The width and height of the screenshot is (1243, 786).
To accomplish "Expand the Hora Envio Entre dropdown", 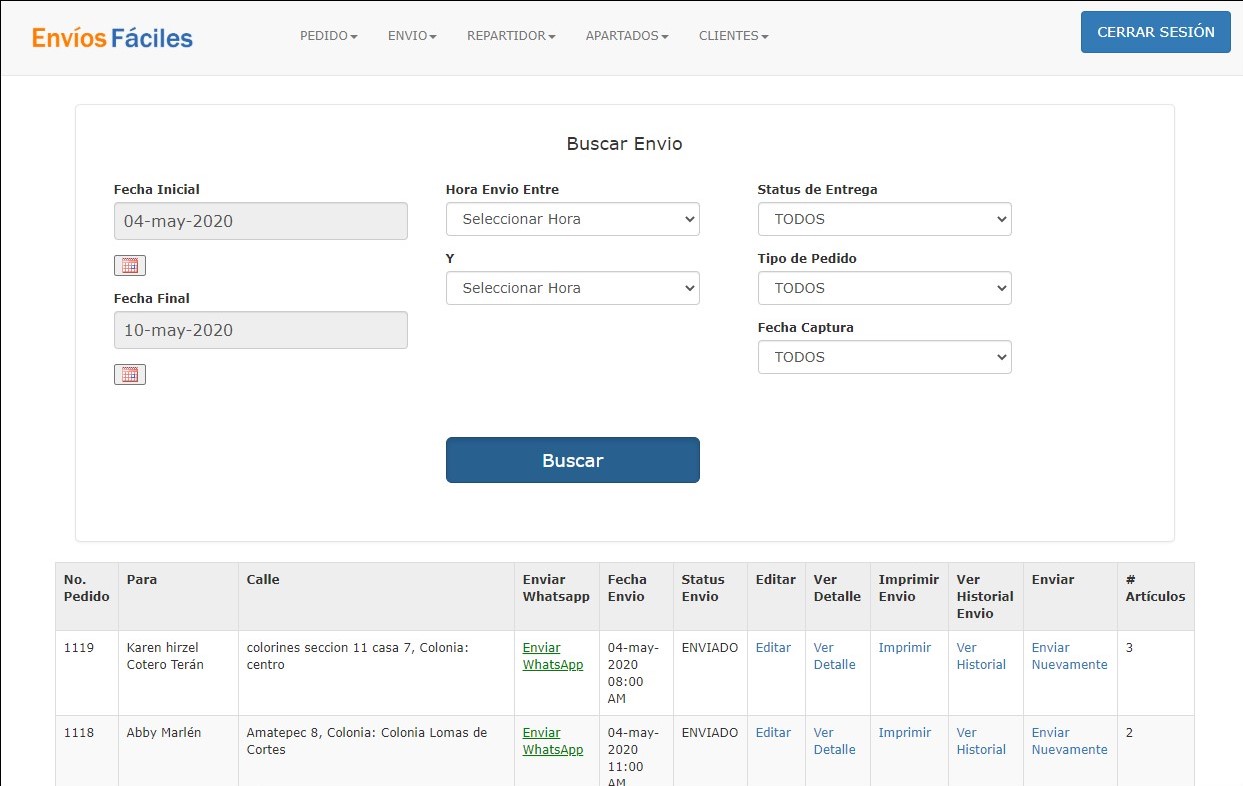I will (572, 219).
